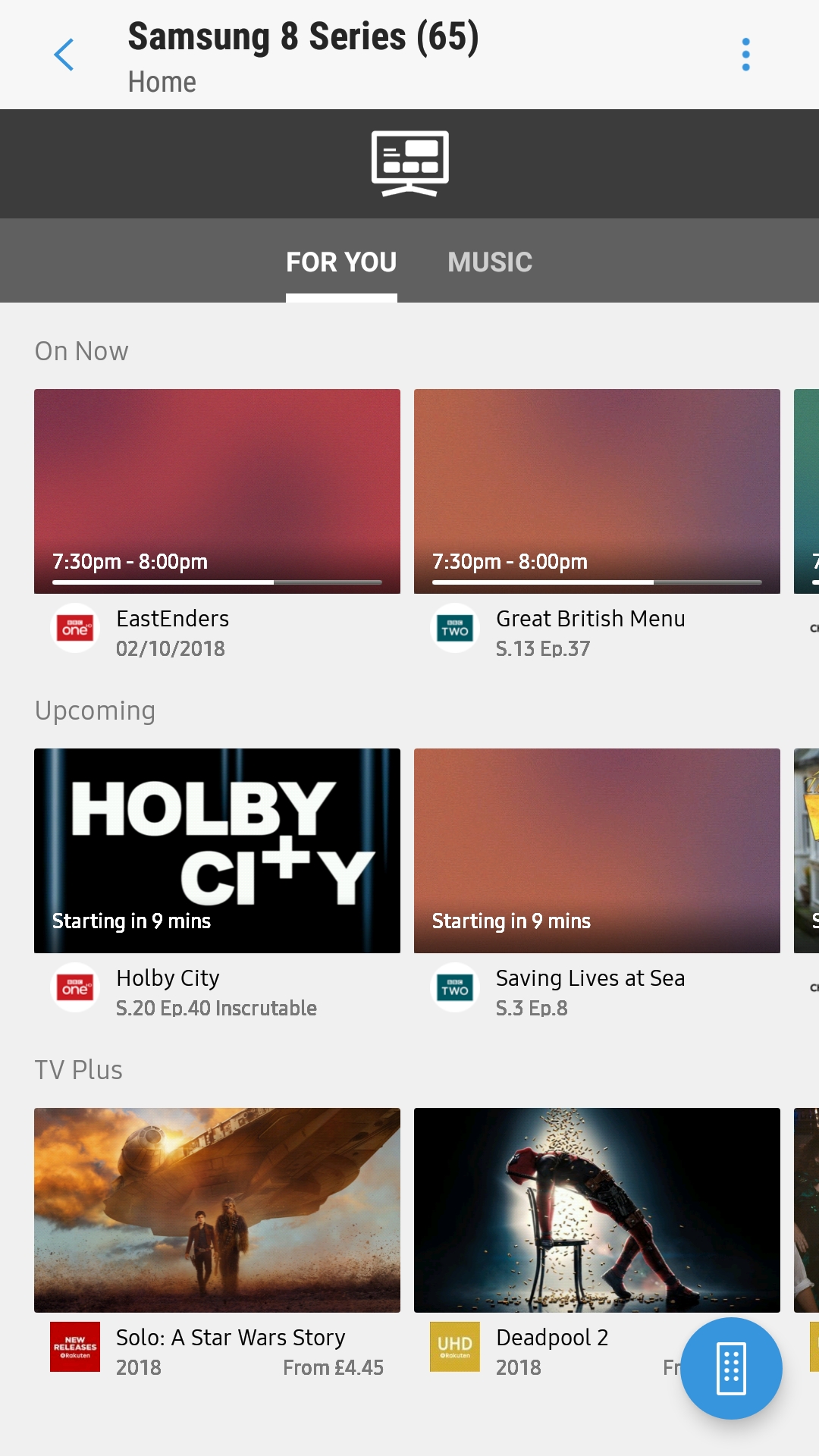
Task: Select the Saving Lives at Sea title
Action: (x=591, y=978)
